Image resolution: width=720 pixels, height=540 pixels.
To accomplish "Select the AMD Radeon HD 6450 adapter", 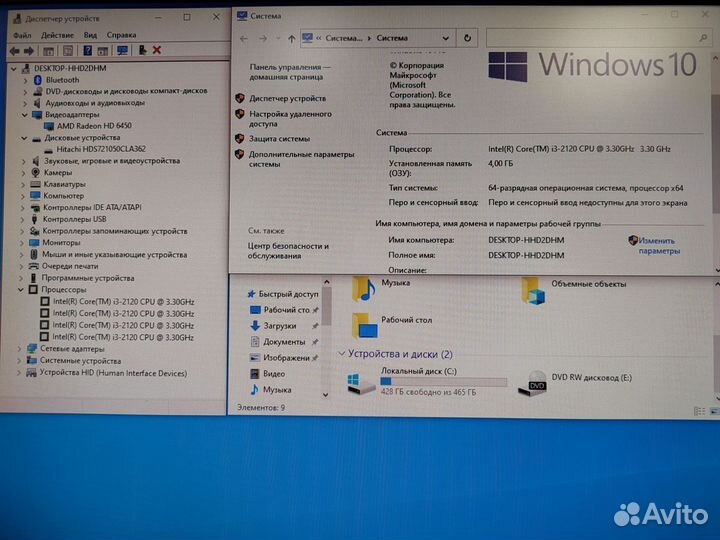I will click(x=94, y=125).
